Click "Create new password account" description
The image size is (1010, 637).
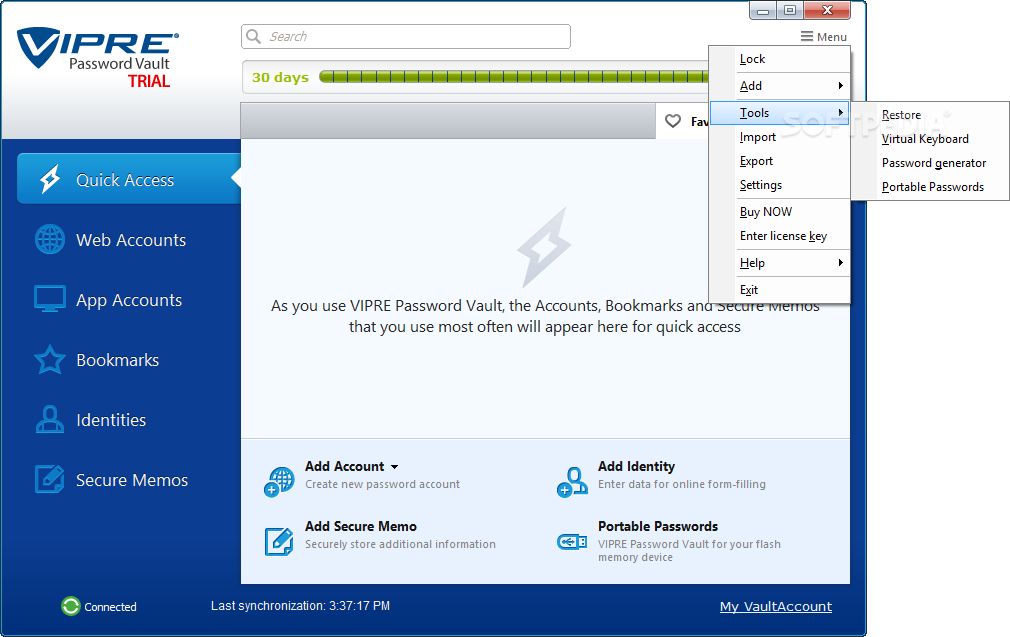coord(383,484)
